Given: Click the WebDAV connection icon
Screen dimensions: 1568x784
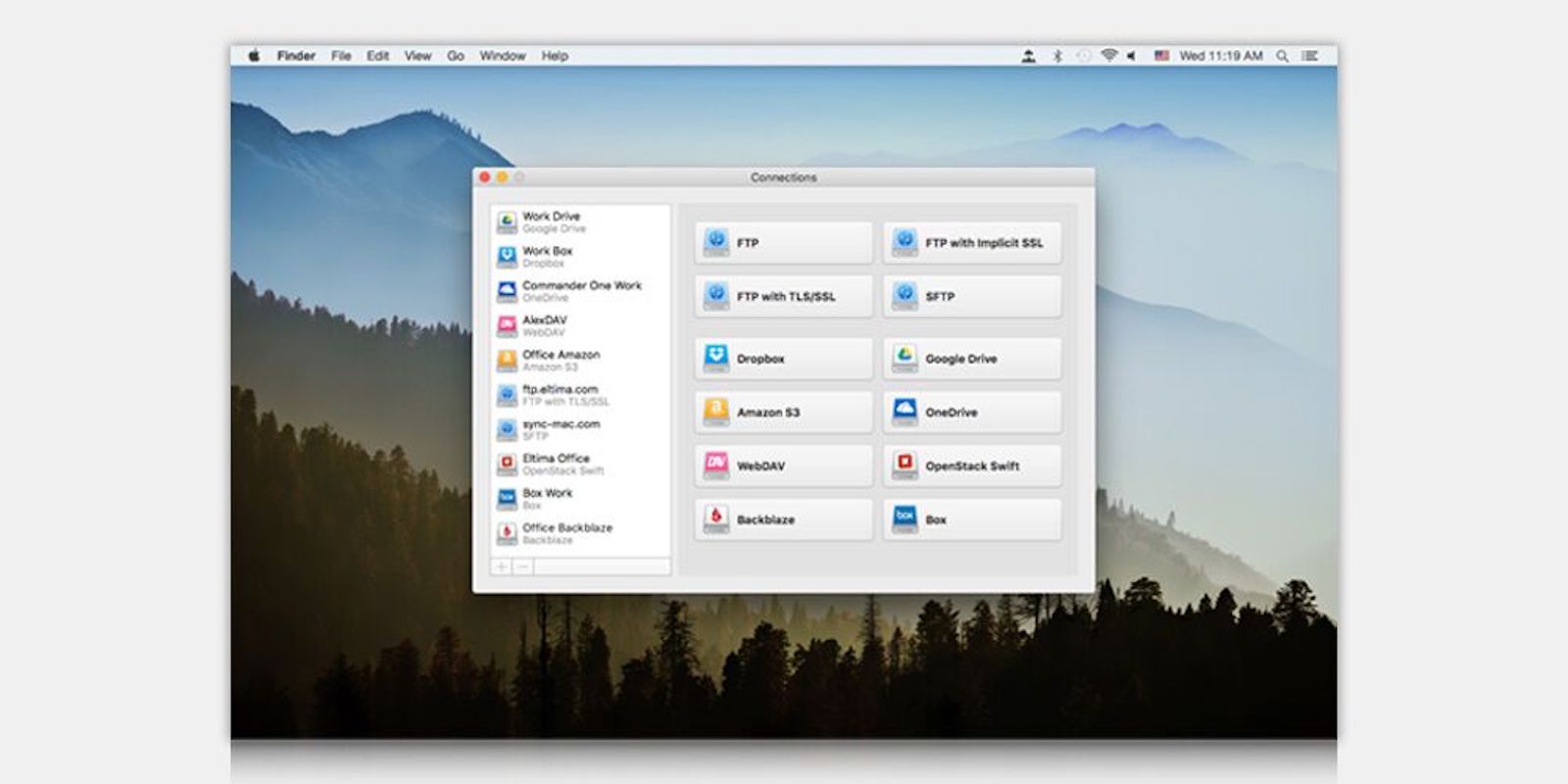Looking at the screenshot, I should coord(716,465).
